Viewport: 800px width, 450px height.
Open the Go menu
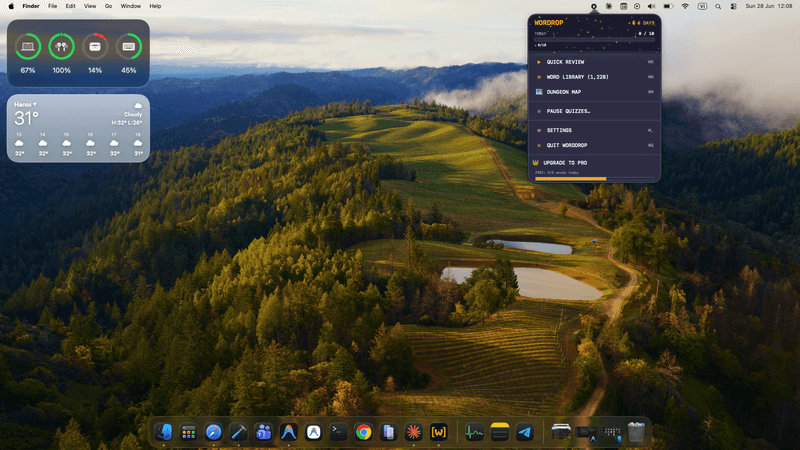click(x=108, y=6)
